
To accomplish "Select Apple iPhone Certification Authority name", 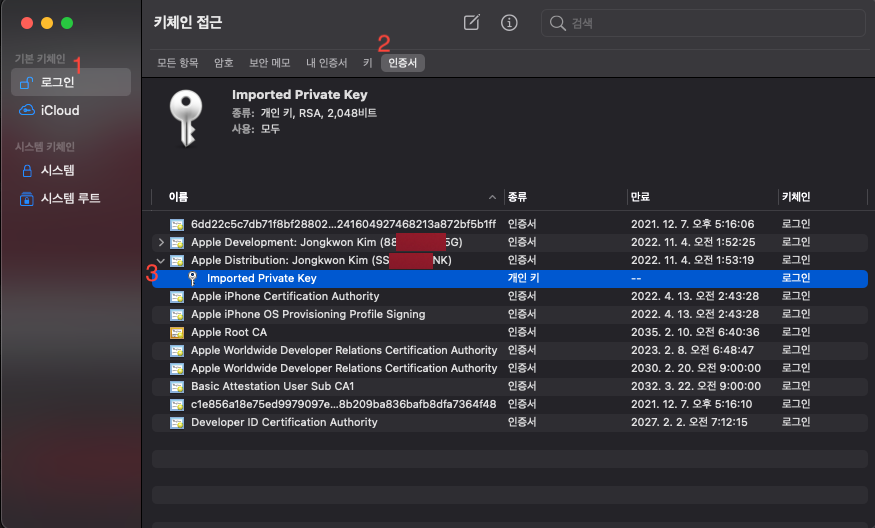I will [285, 296].
